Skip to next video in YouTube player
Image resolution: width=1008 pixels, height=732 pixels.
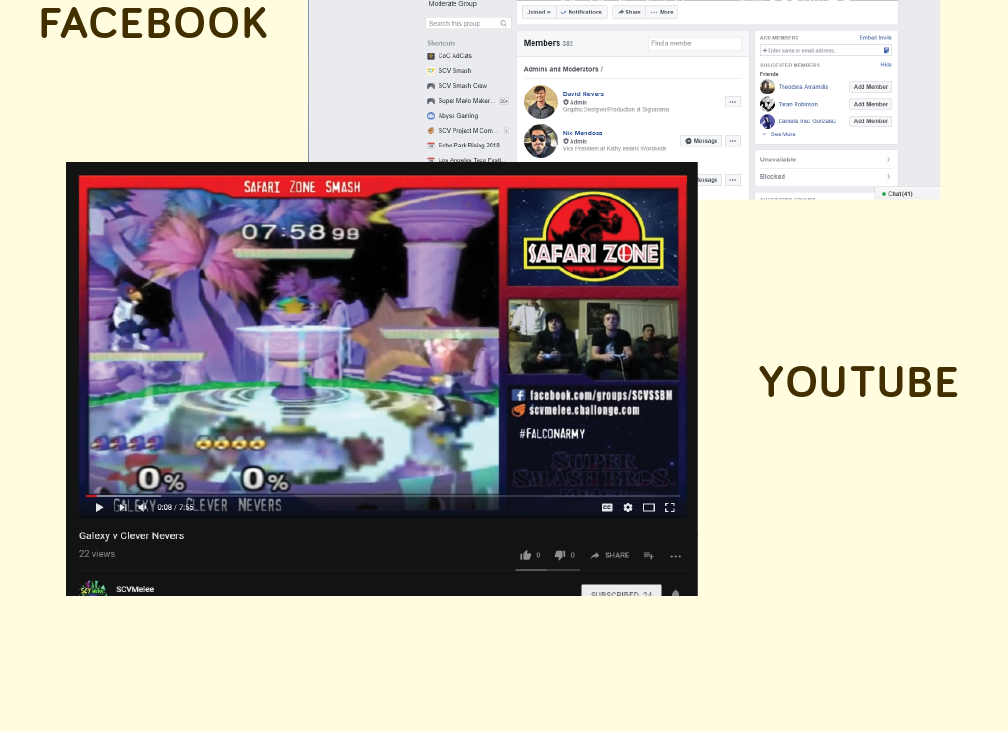point(122,507)
